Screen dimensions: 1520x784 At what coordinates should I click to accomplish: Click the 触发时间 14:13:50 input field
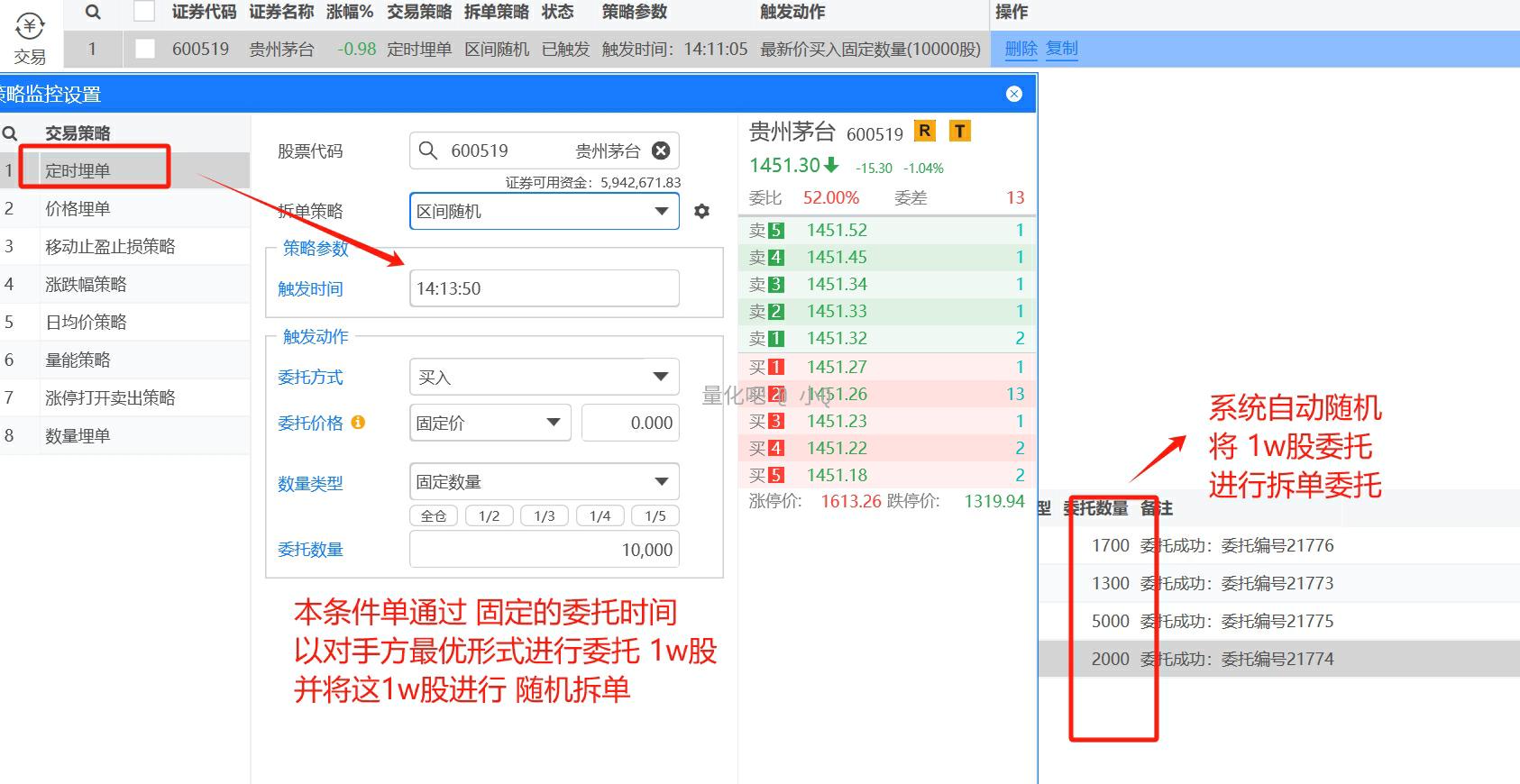pyautogui.click(x=544, y=288)
